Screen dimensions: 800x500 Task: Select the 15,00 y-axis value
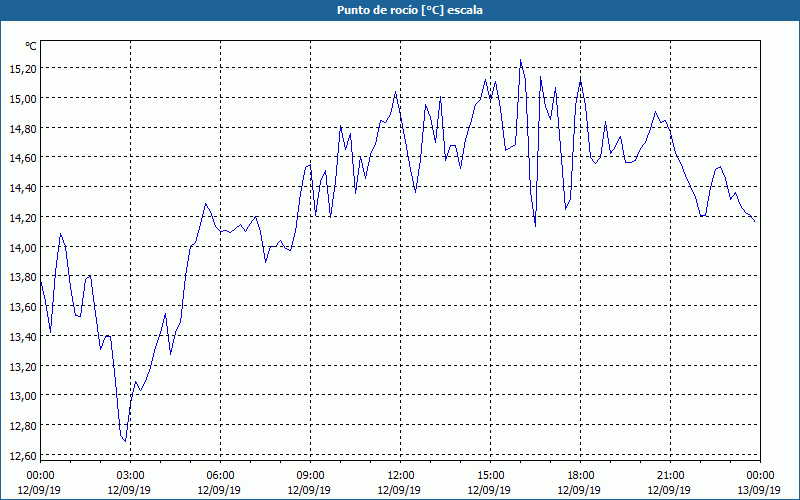pos(22,98)
